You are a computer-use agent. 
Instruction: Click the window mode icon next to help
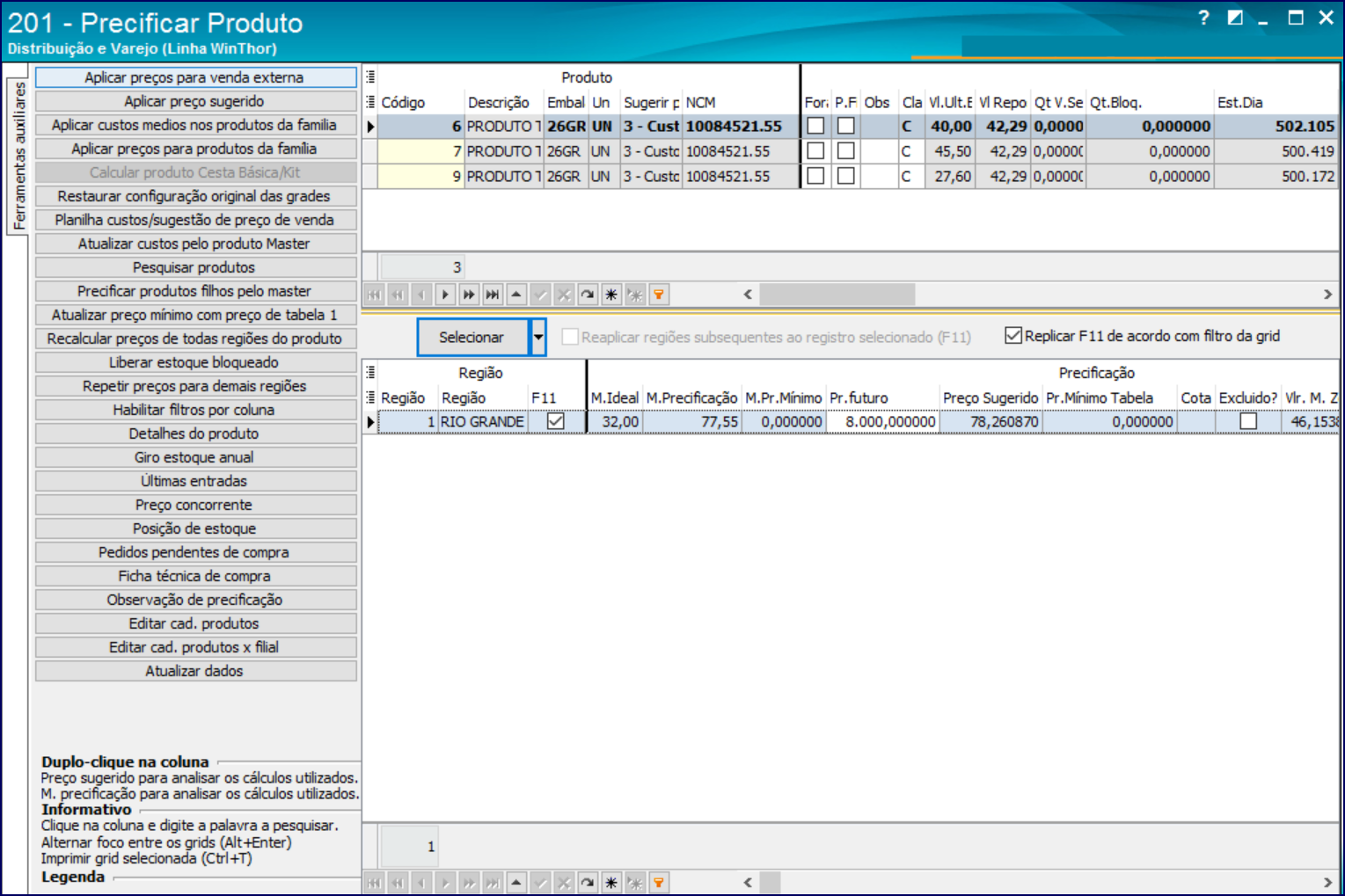click(1235, 18)
